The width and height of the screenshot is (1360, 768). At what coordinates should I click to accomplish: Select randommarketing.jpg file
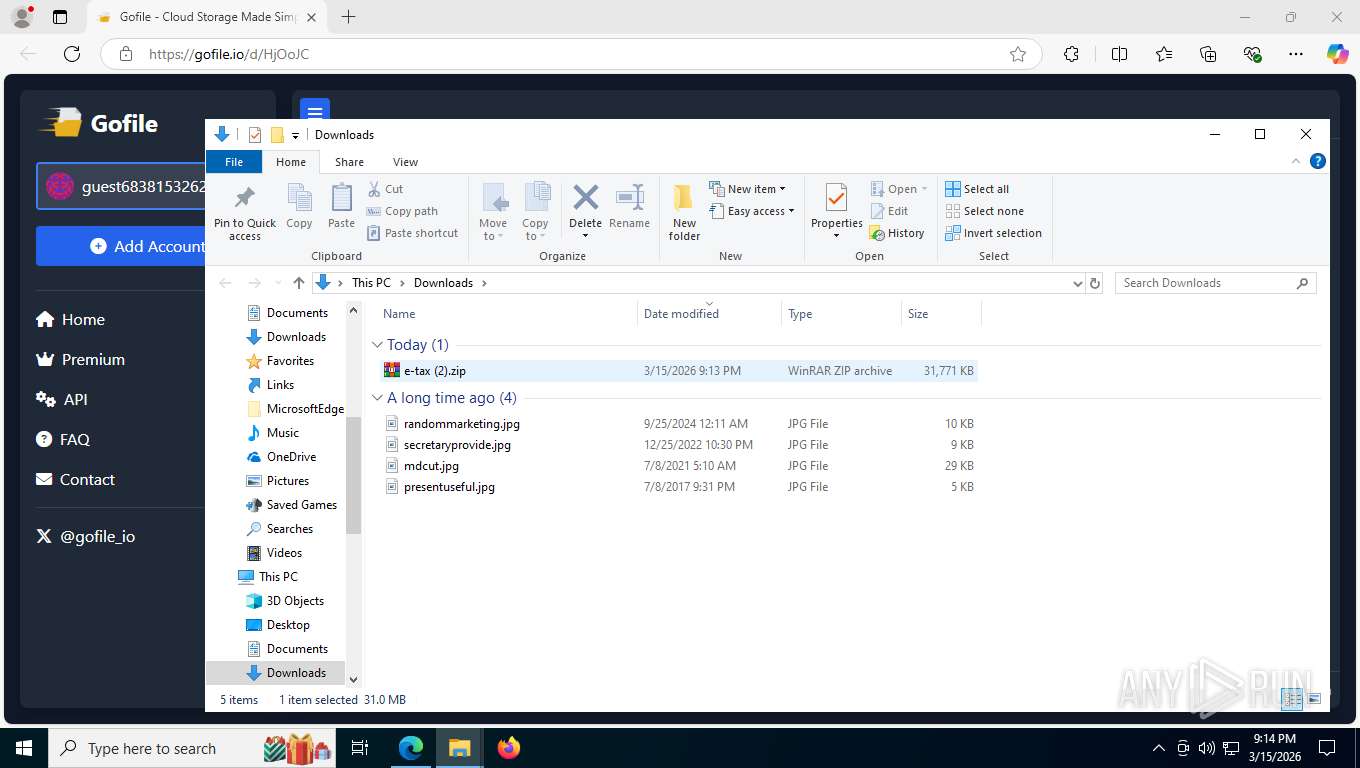tap(679, 424)
